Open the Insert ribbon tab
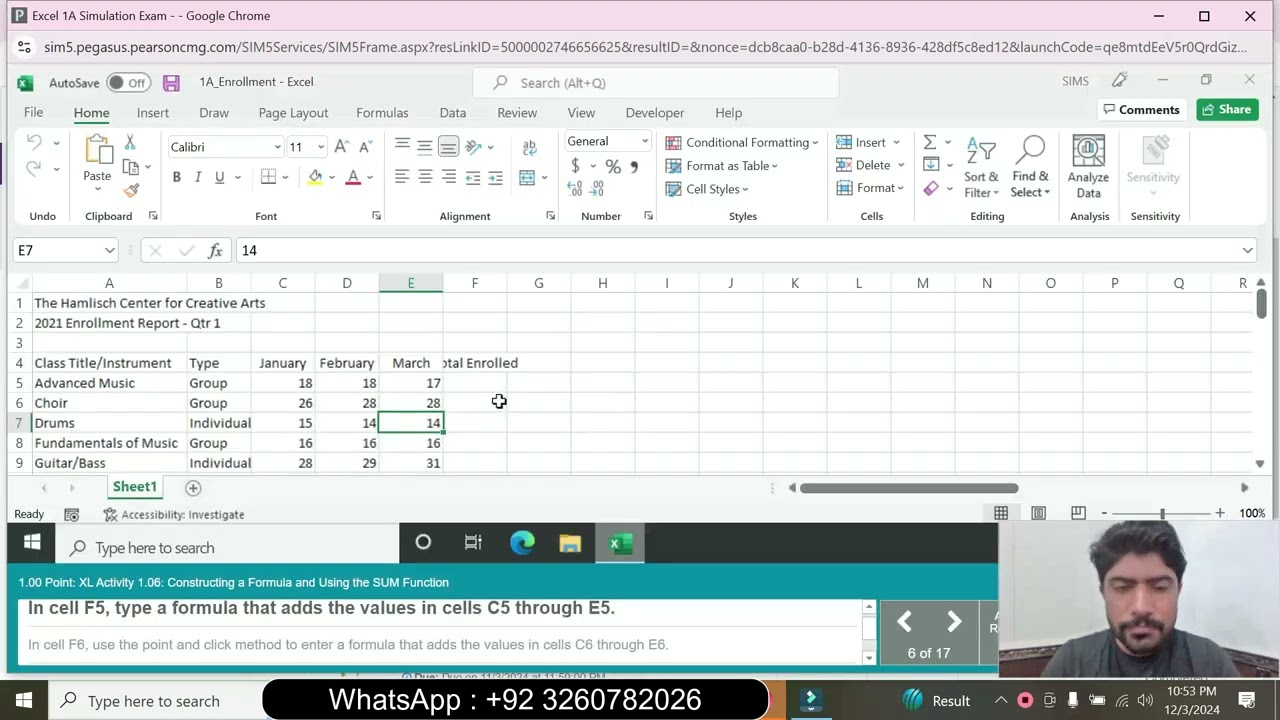 153,113
